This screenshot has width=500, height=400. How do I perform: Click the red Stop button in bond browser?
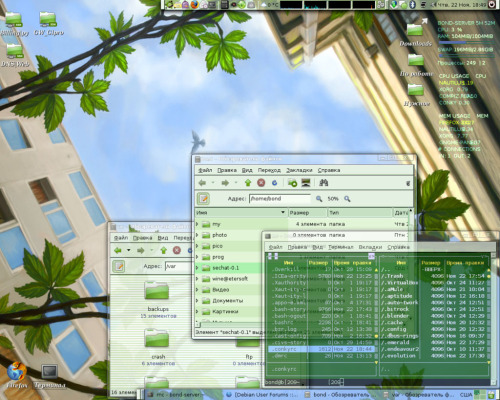(x=261, y=183)
